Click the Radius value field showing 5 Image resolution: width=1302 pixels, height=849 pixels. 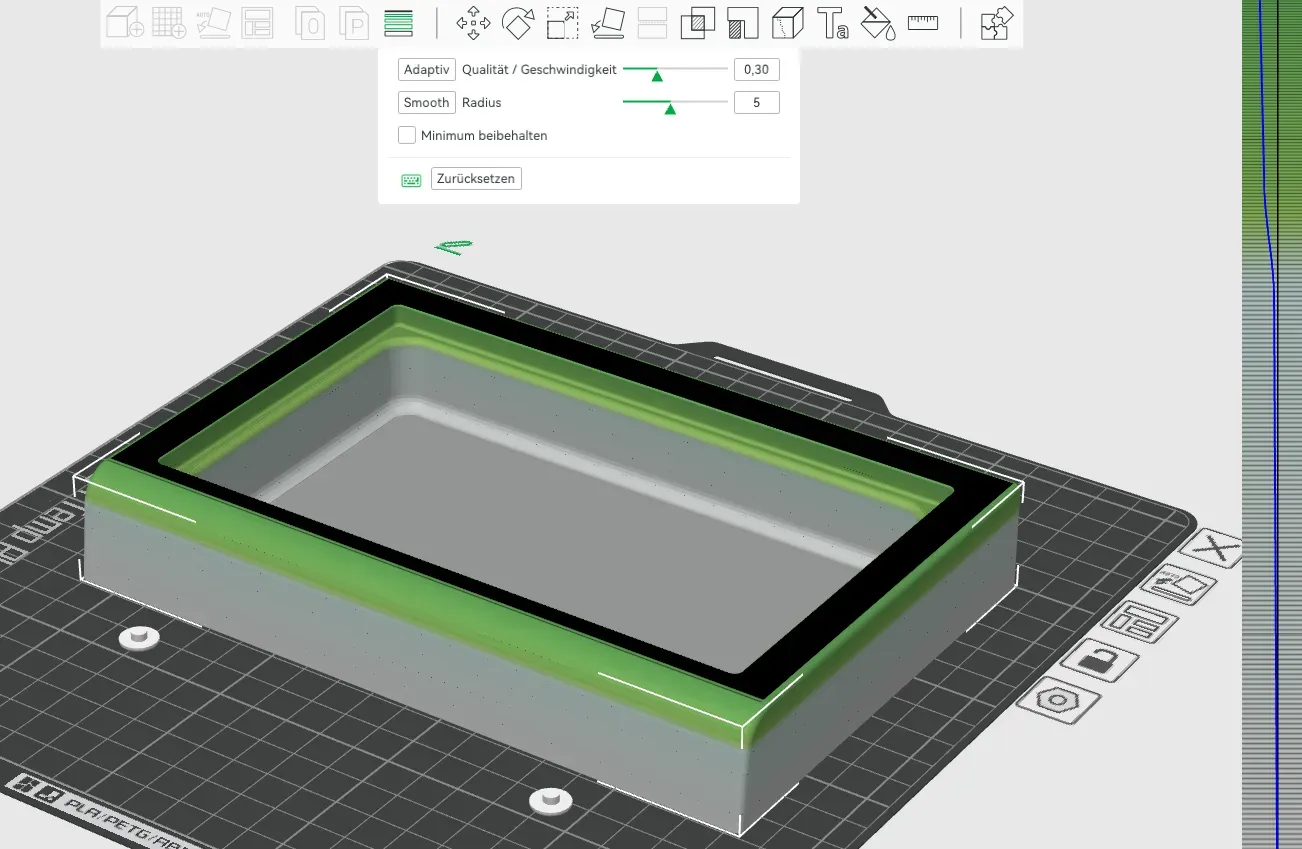pos(756,102)
